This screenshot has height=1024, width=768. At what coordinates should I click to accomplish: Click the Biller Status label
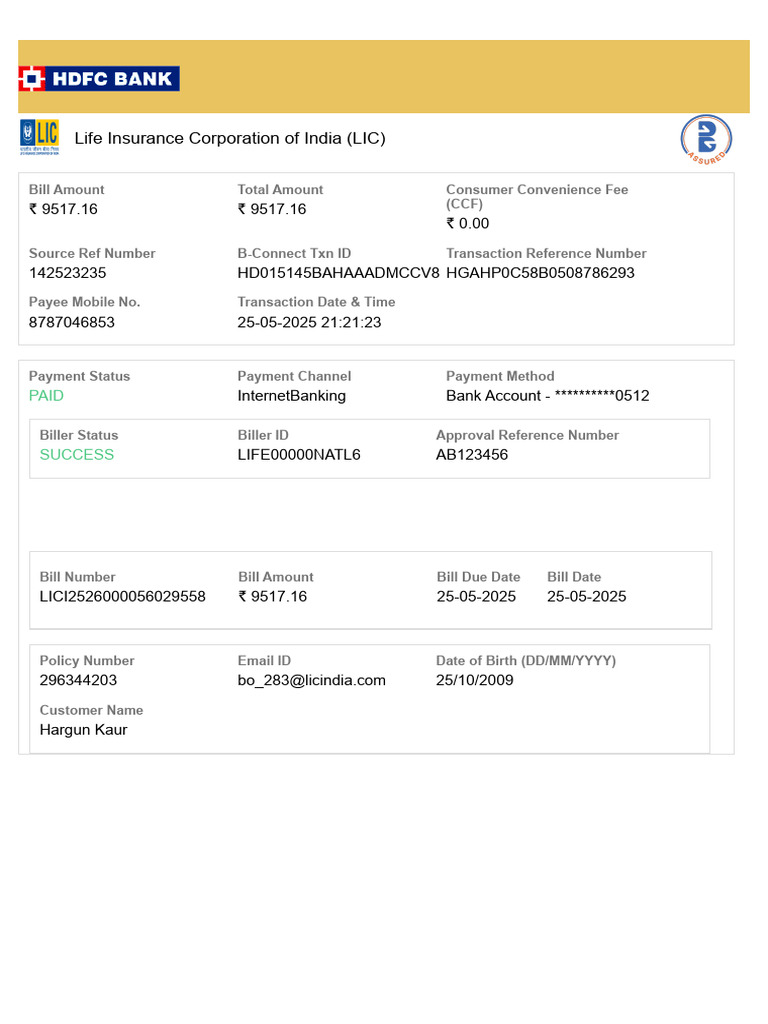point(79,435)
